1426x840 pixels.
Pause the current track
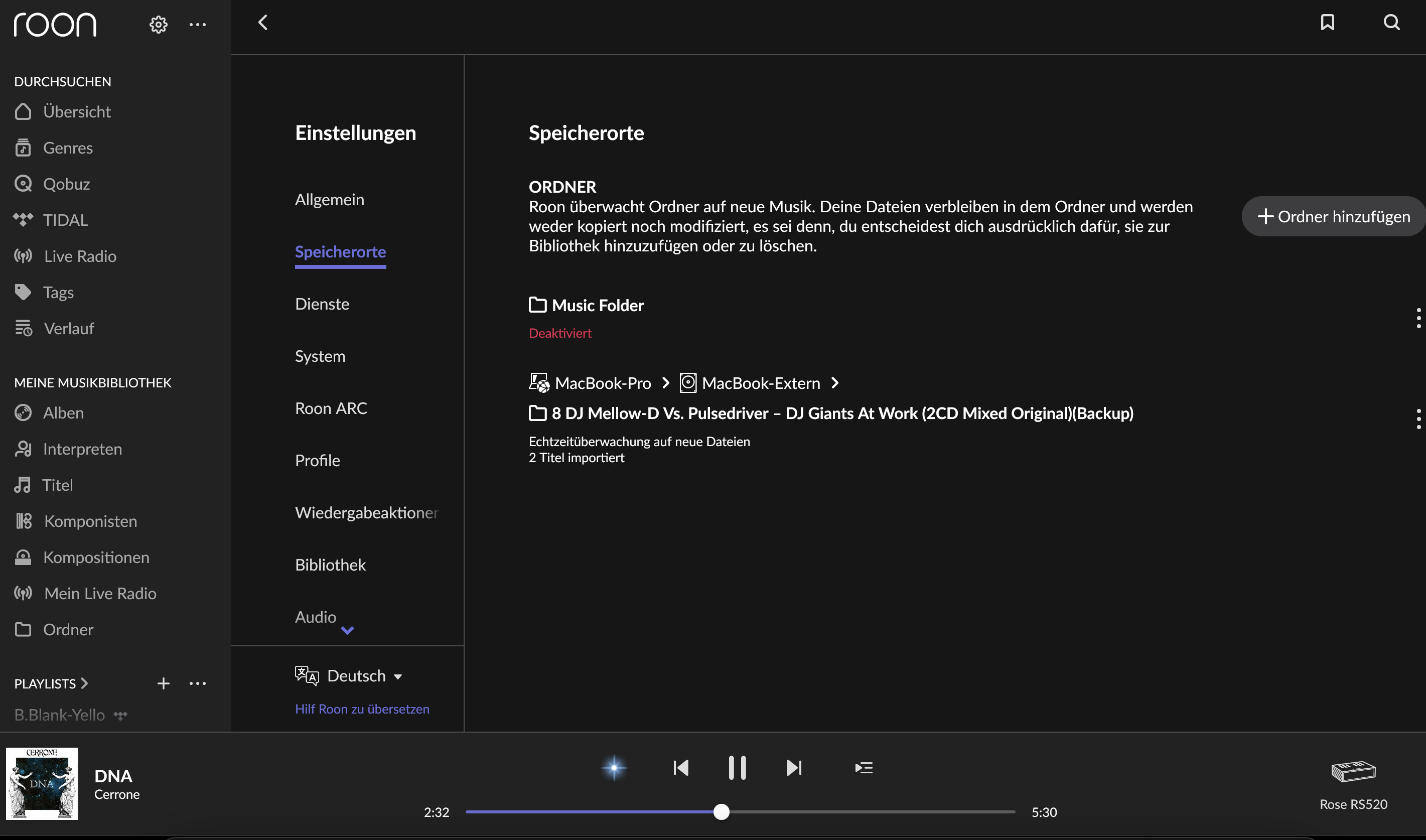(x=737, y=768)
